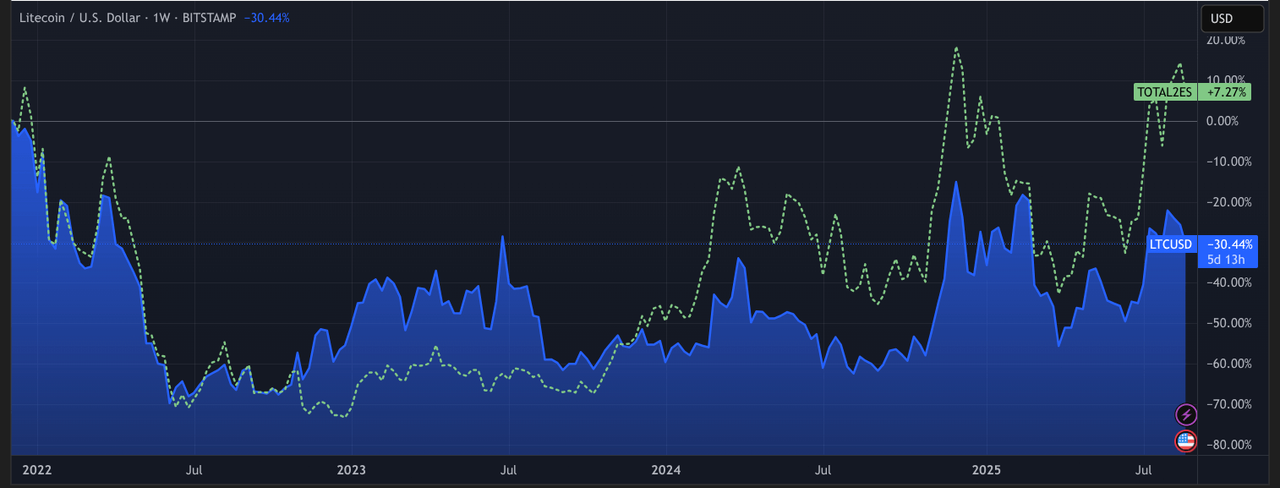Click the 2022 time axis label
Image resolution: width=1280 pixels, height=488 pixels.
37,469
